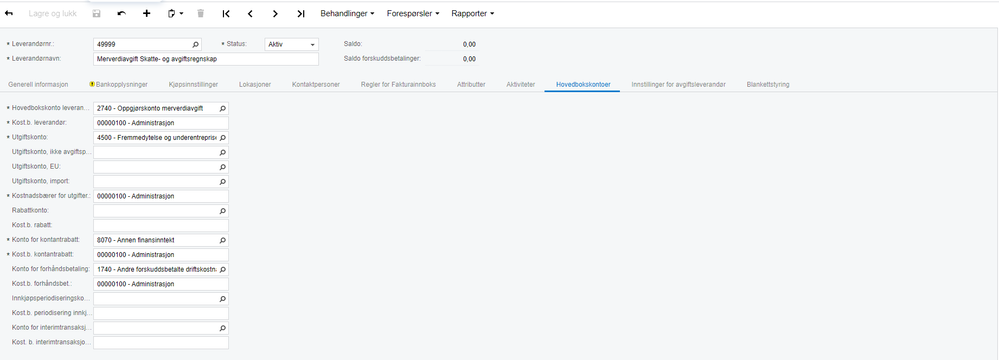Go to the next record
The height and width of the screenshot is (360, 999).
pos(275,13)
